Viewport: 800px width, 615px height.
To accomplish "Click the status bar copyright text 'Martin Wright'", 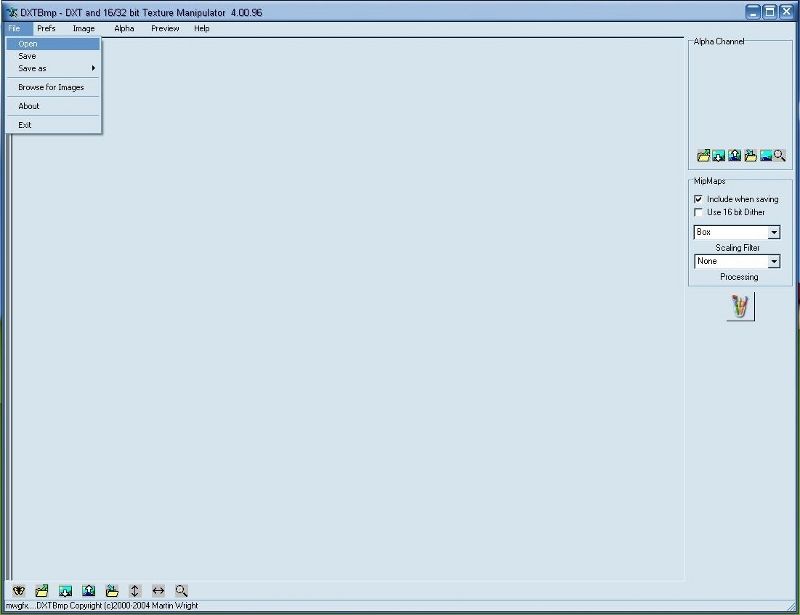I will [x=175, y=606].
